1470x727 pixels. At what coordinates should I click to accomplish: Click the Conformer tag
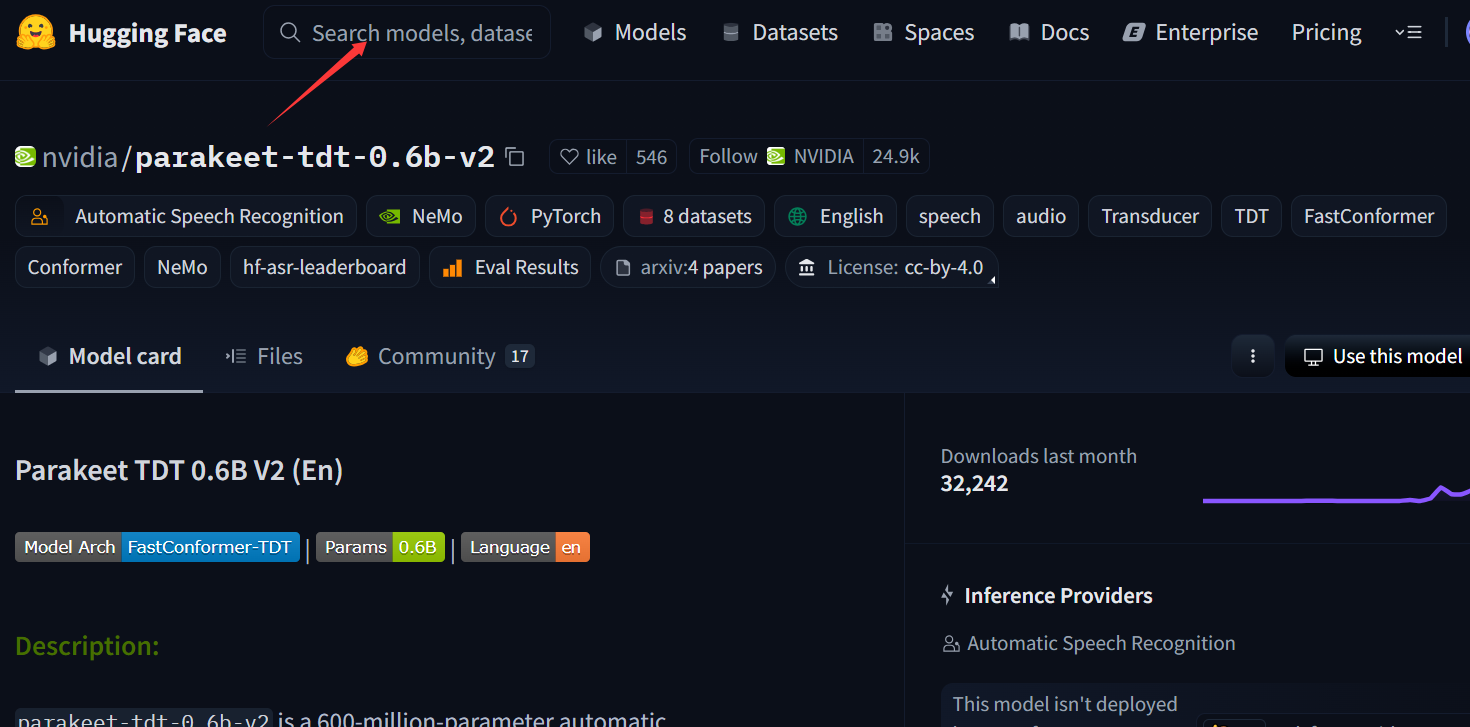point(75,267)
